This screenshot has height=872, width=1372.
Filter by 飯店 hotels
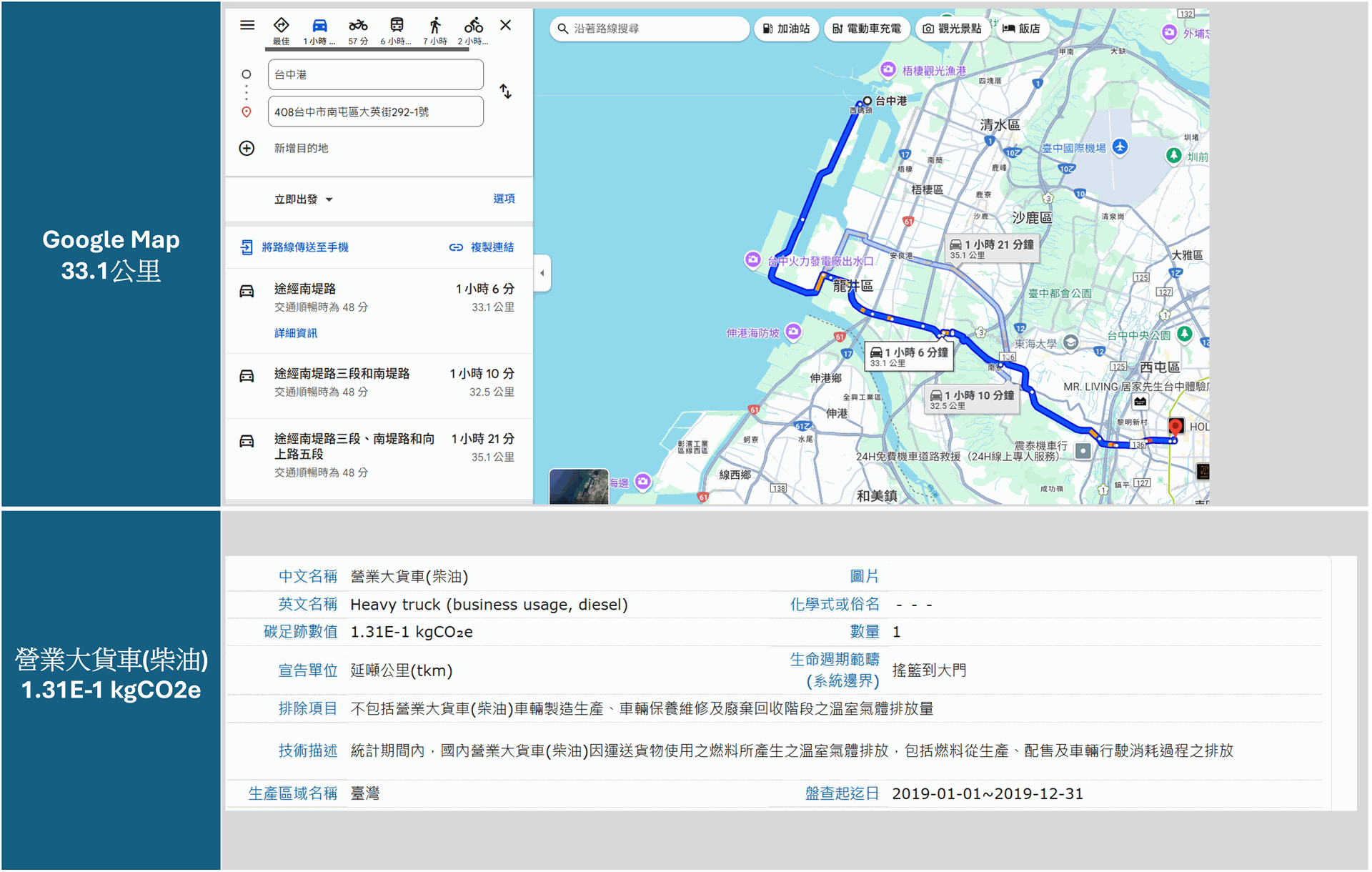click(1022, 29)
